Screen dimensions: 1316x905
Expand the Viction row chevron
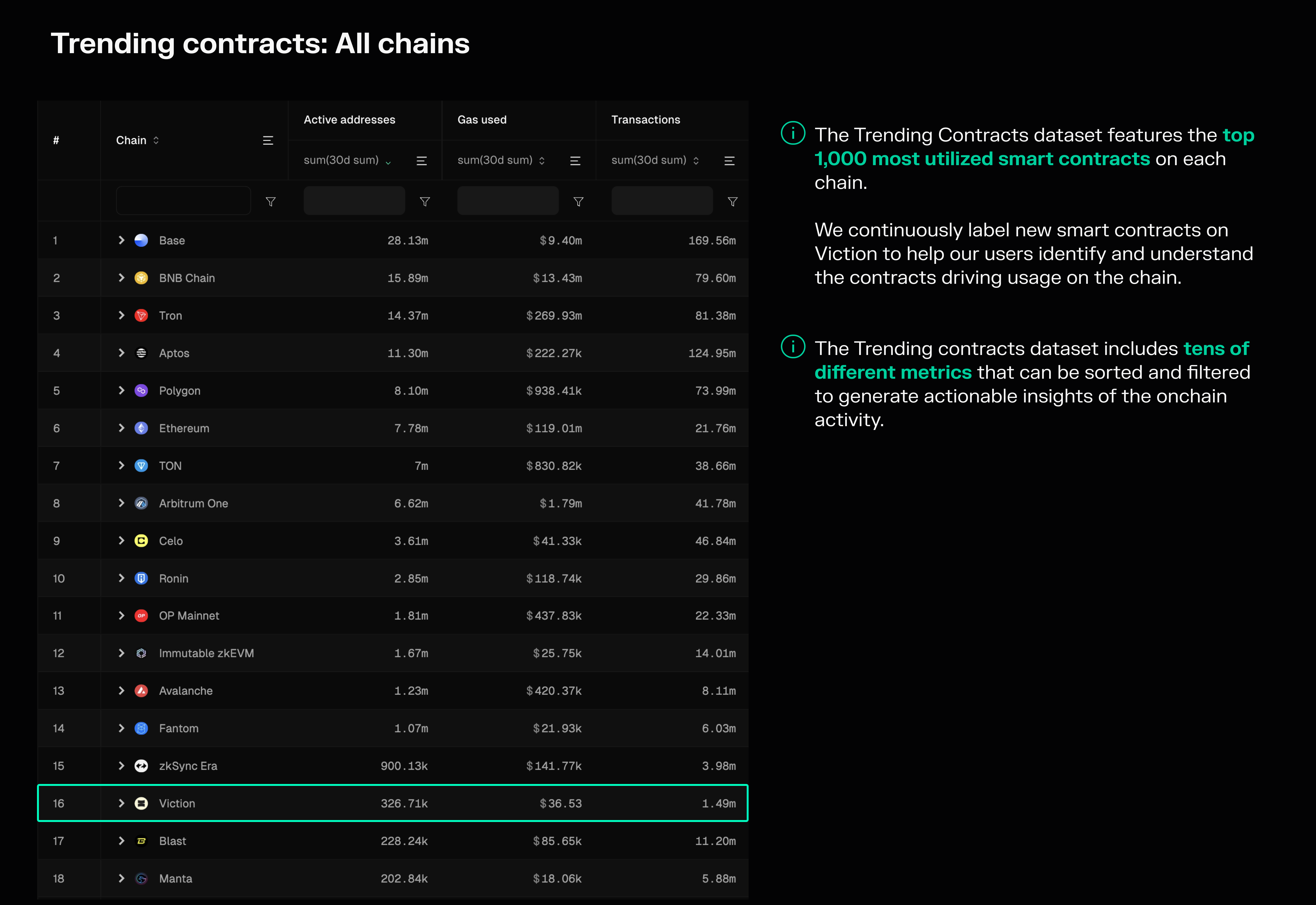pos(121,803)
